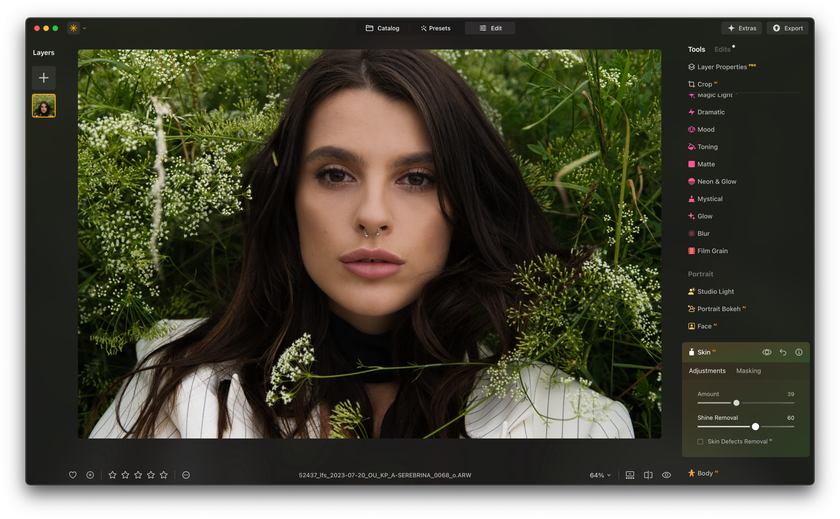Rate the photo five stars
This screenshot has height=519, width=840.
[164, 475]
